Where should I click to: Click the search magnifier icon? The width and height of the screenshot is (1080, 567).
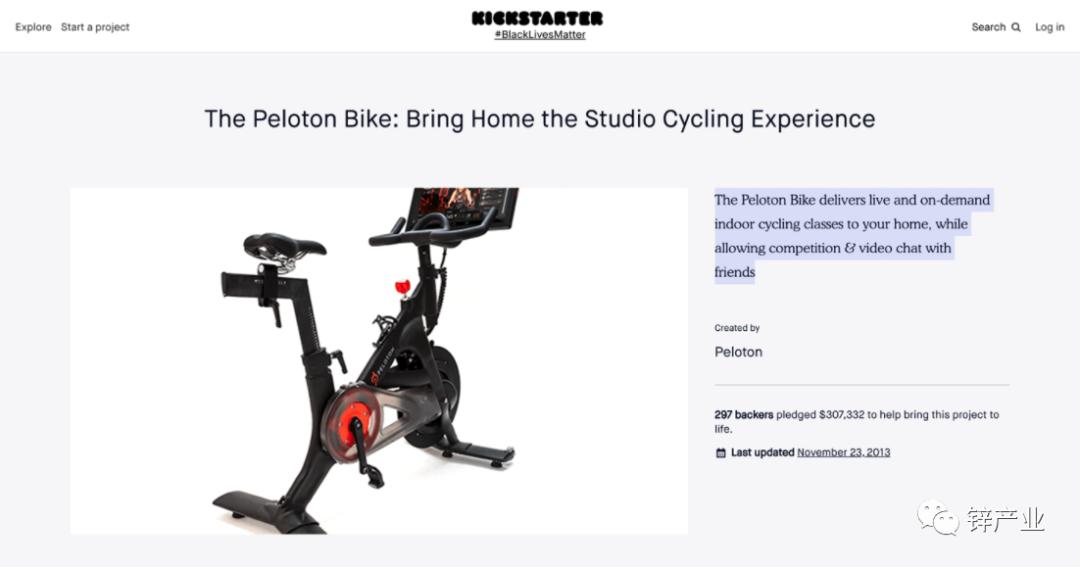point(1016,28)
